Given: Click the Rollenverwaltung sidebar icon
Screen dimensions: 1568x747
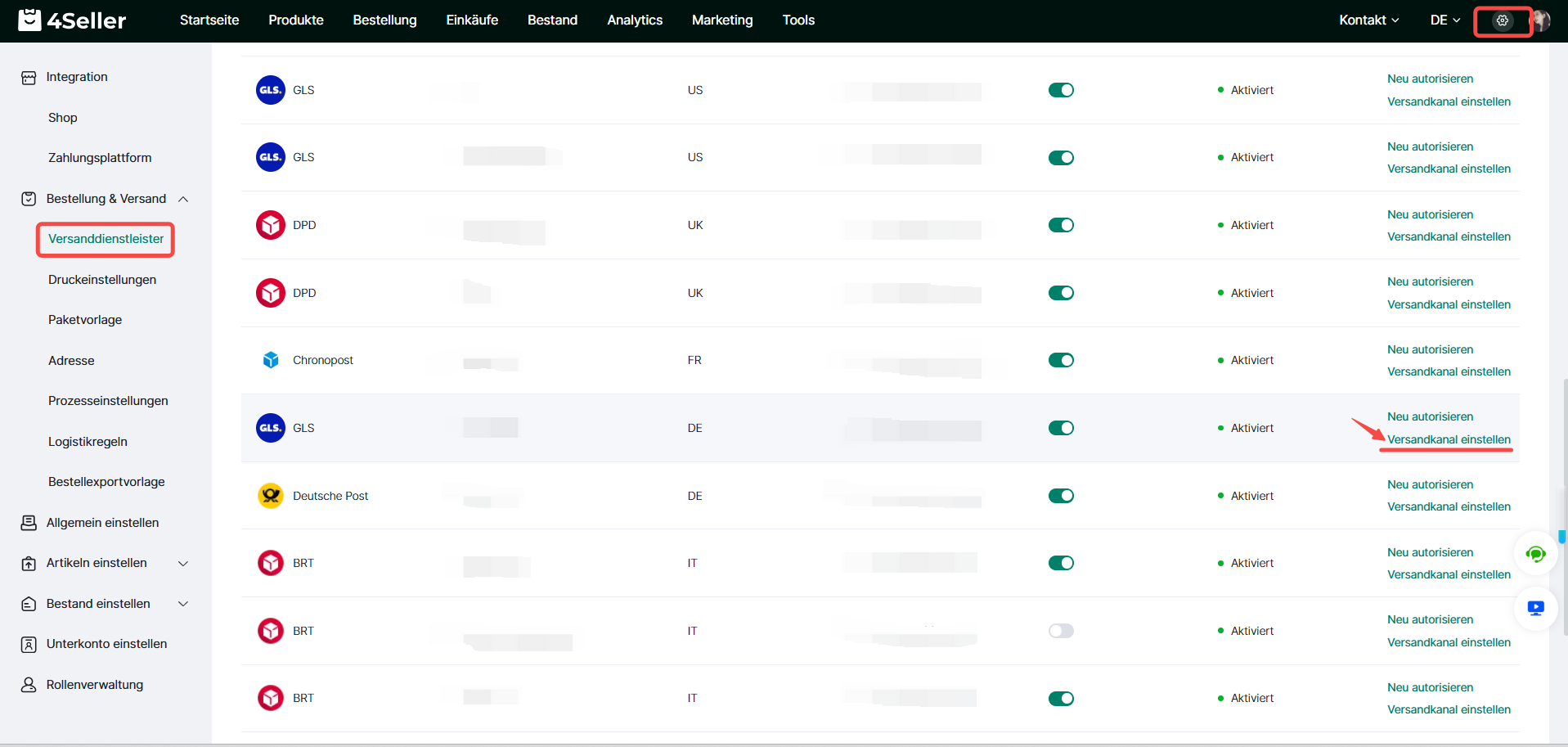Looking at the screenshot, I should pyautogui.click(x=29, y=685).
